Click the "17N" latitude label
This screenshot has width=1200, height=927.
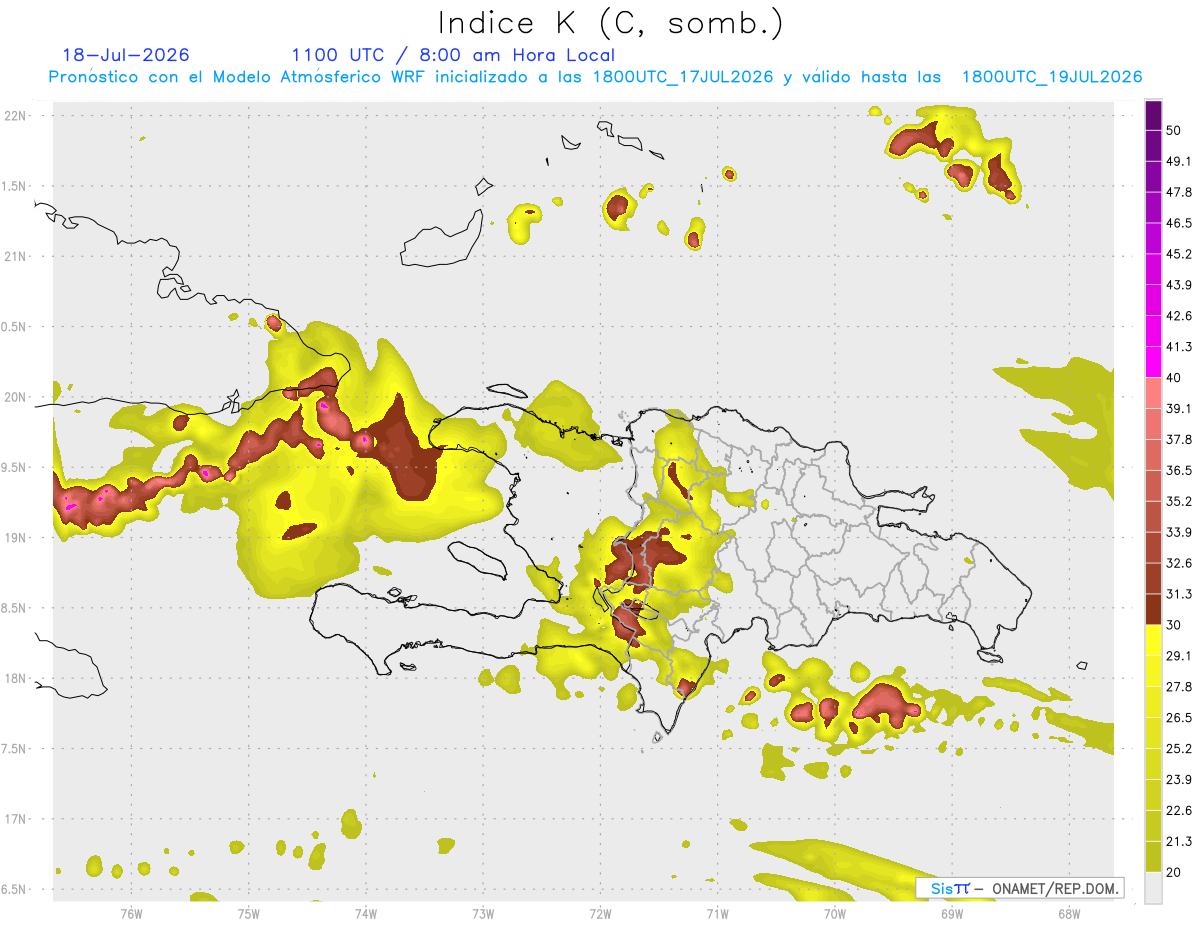(x=17, y=820)
